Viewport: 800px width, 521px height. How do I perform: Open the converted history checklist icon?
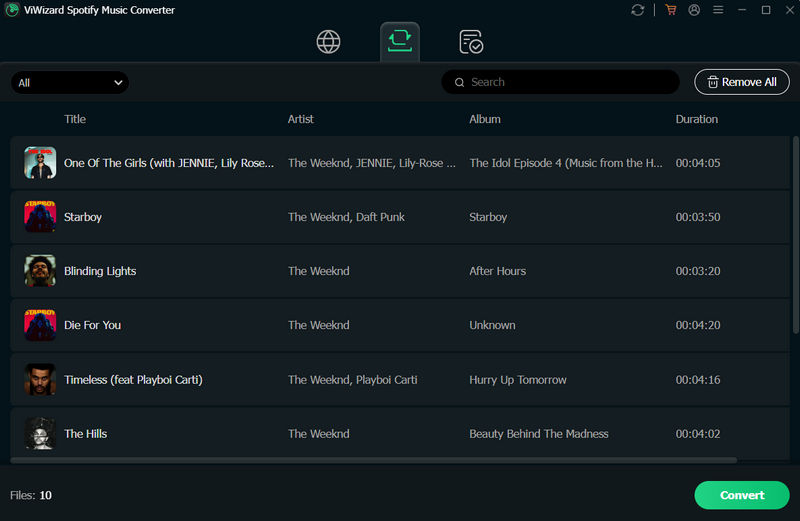click(x=471, y=42)
